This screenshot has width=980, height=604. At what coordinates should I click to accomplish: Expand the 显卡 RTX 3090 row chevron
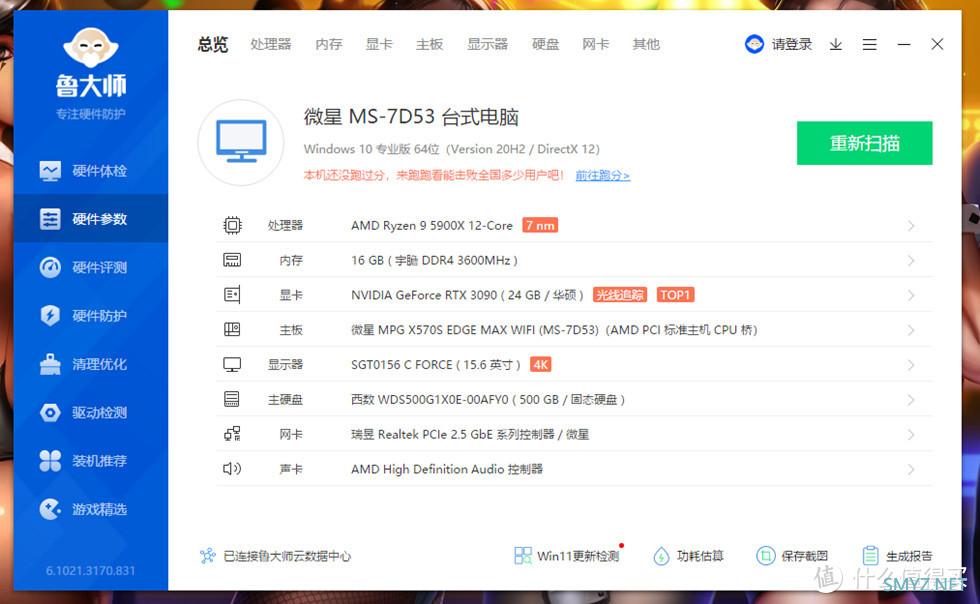tap(911, 295)
